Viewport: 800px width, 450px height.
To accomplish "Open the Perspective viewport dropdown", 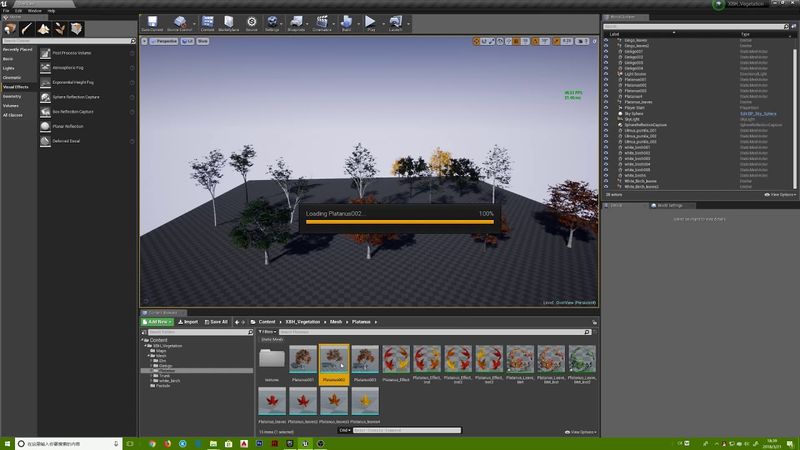I will pos(167,42).
